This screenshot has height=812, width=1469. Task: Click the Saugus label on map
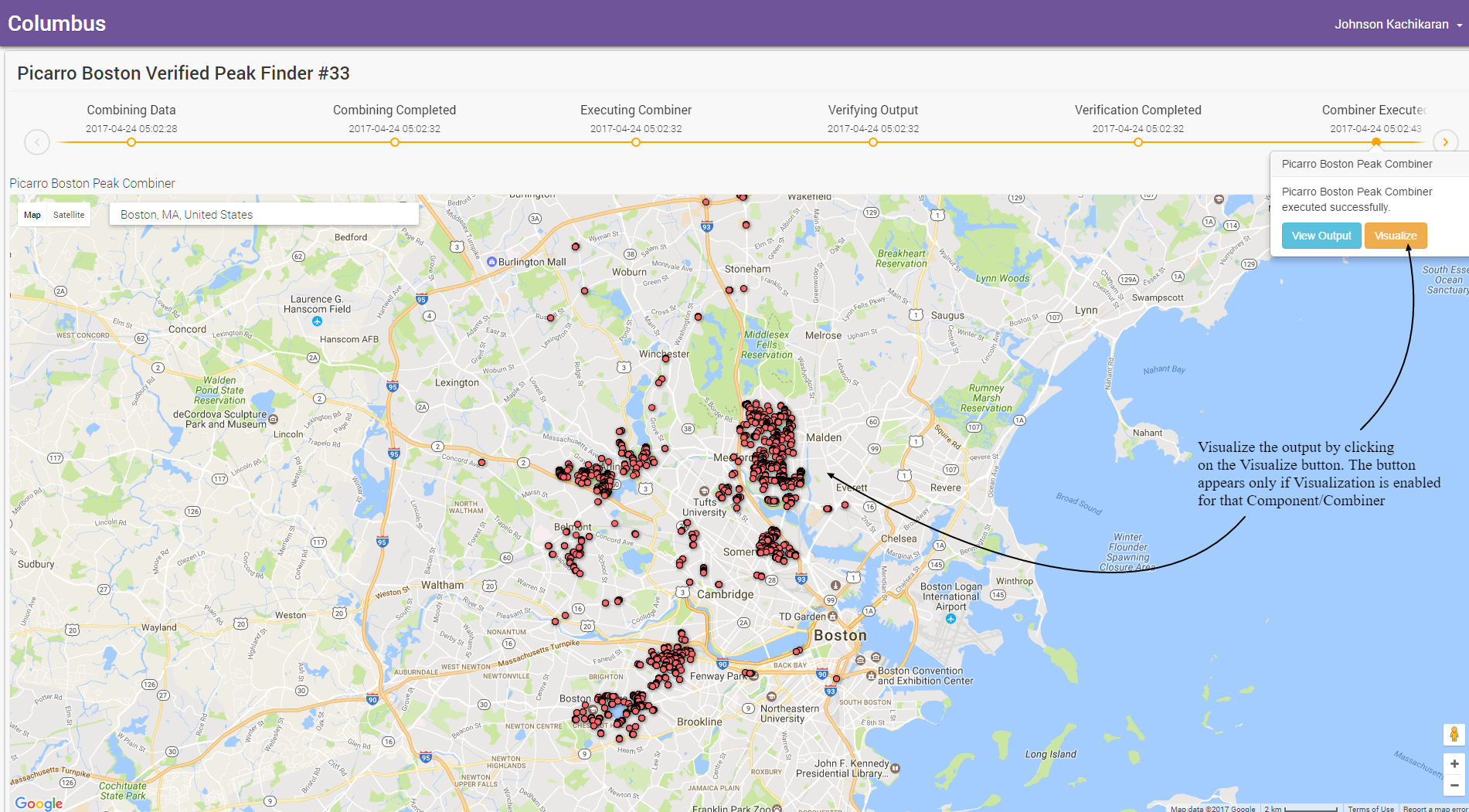pyautogui.click(x=947, y=315)
